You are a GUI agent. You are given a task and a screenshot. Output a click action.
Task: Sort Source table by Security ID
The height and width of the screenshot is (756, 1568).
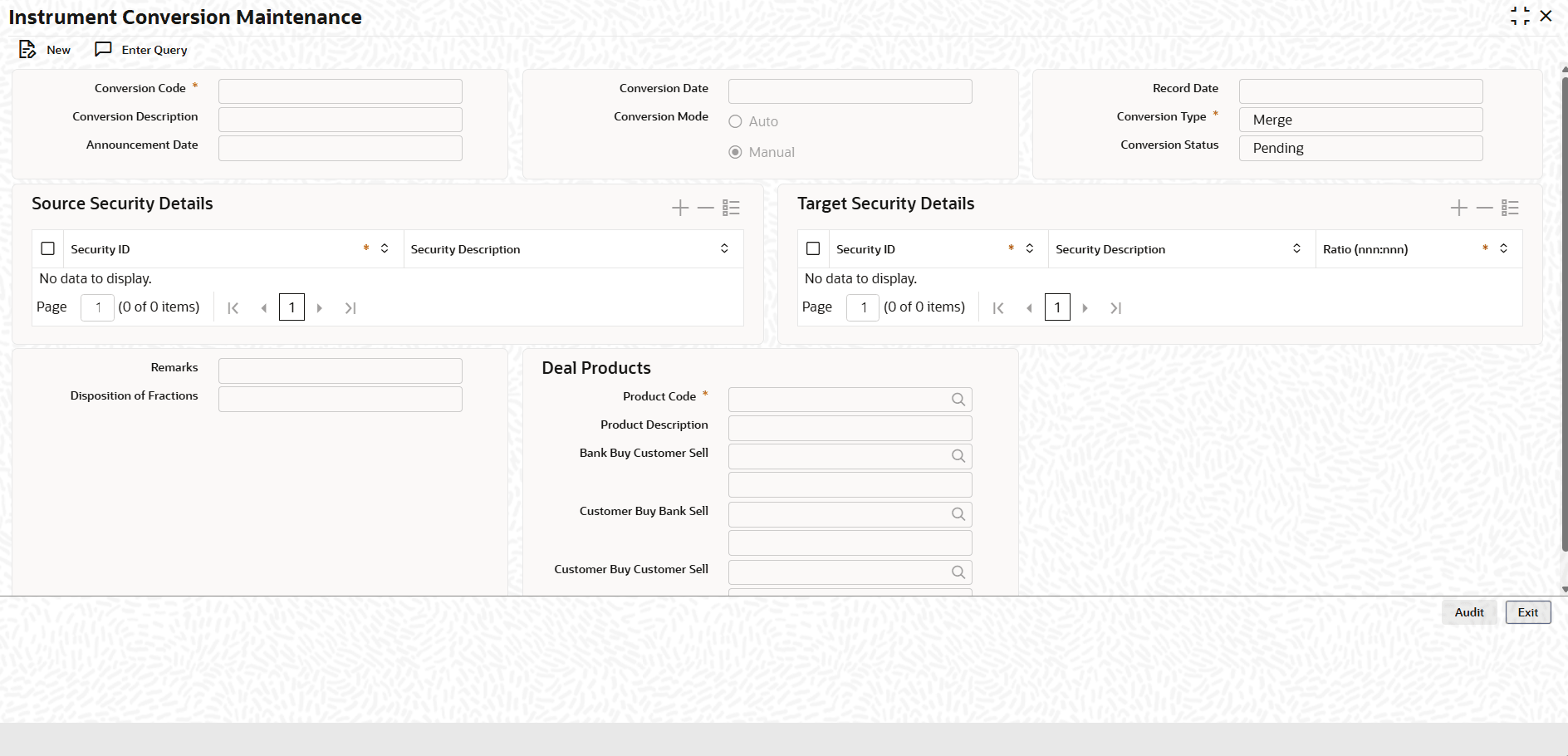[x=385, y=248]
